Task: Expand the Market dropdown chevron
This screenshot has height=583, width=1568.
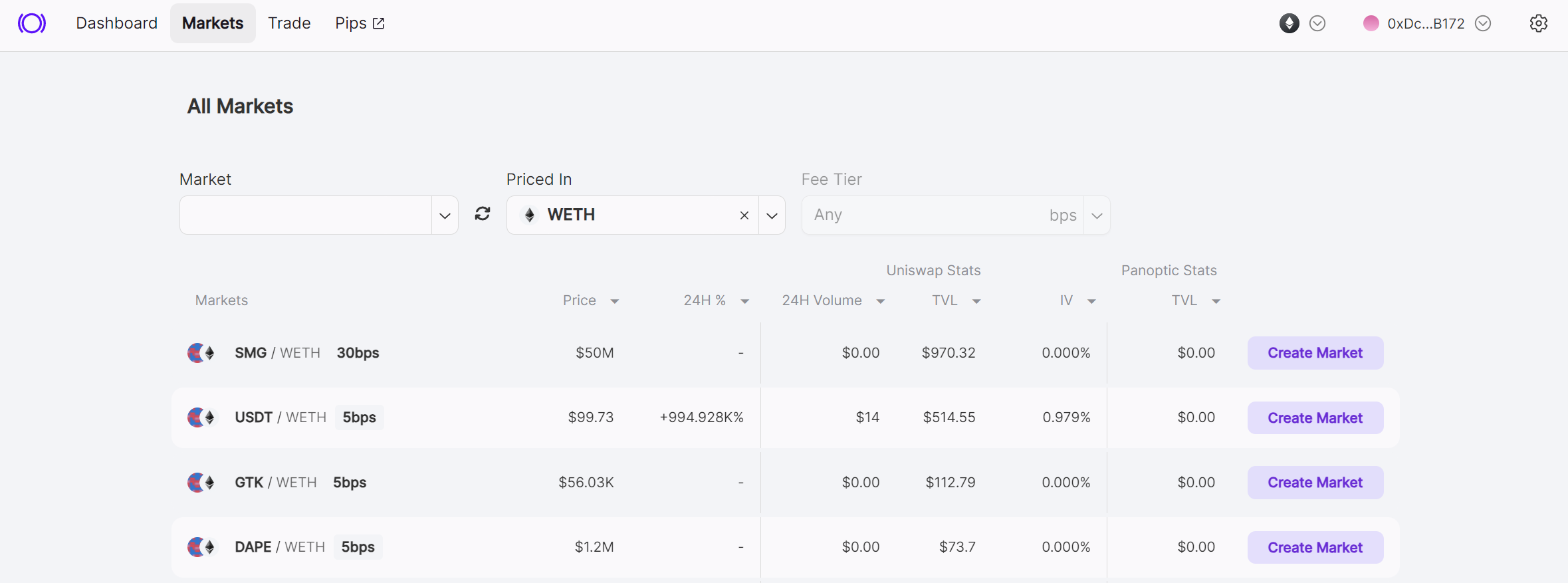Action: (x=445, y=215)
